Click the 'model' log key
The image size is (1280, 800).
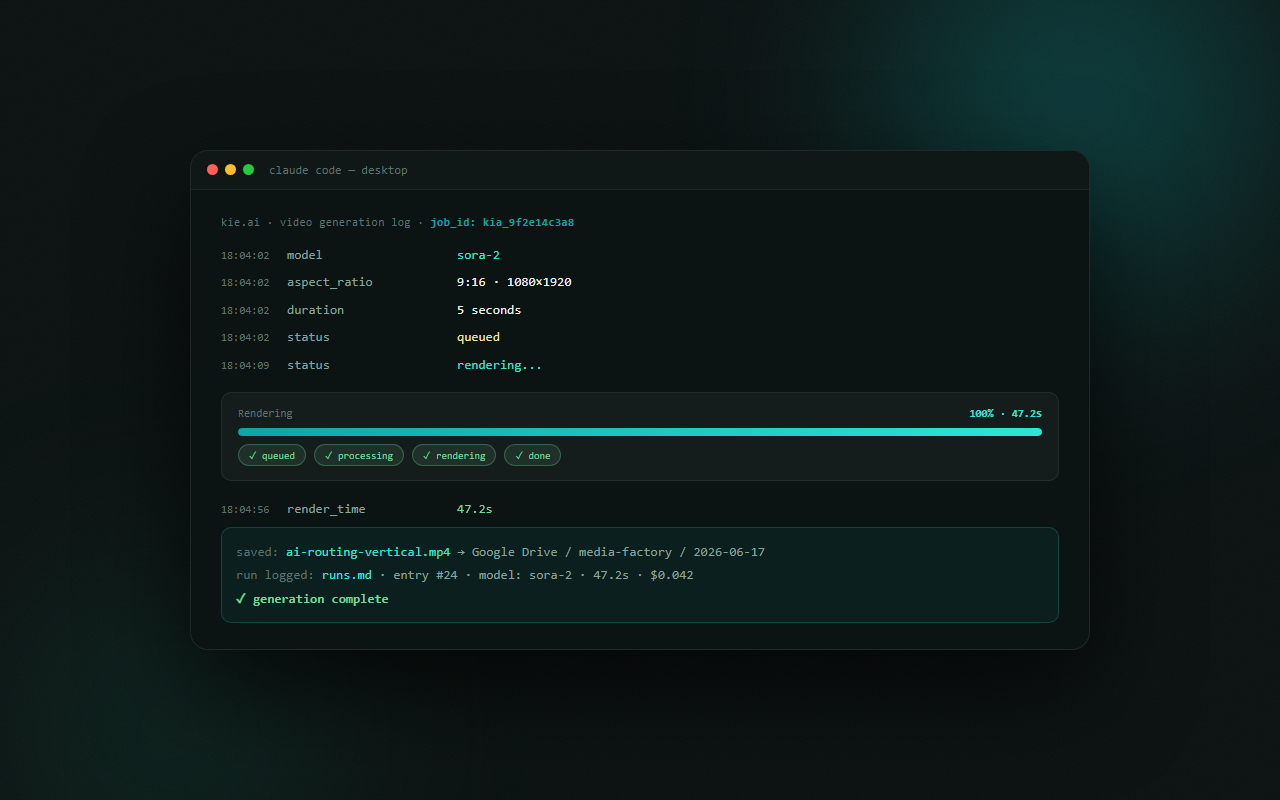click(305, 255)
